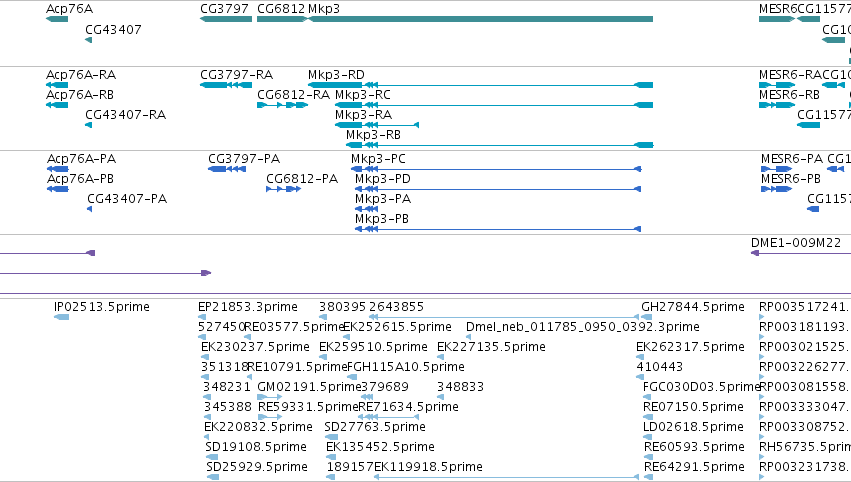Image resolution: width=851 pixels, height=482 pixels.
Task: Click the Acp76A-PA protein label
Action: [x=81, y=159]
